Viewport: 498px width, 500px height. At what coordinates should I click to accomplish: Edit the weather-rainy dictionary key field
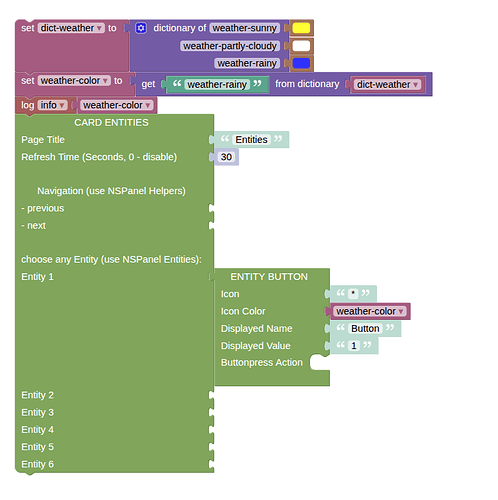pyautogui.click(x=247, y=63)
